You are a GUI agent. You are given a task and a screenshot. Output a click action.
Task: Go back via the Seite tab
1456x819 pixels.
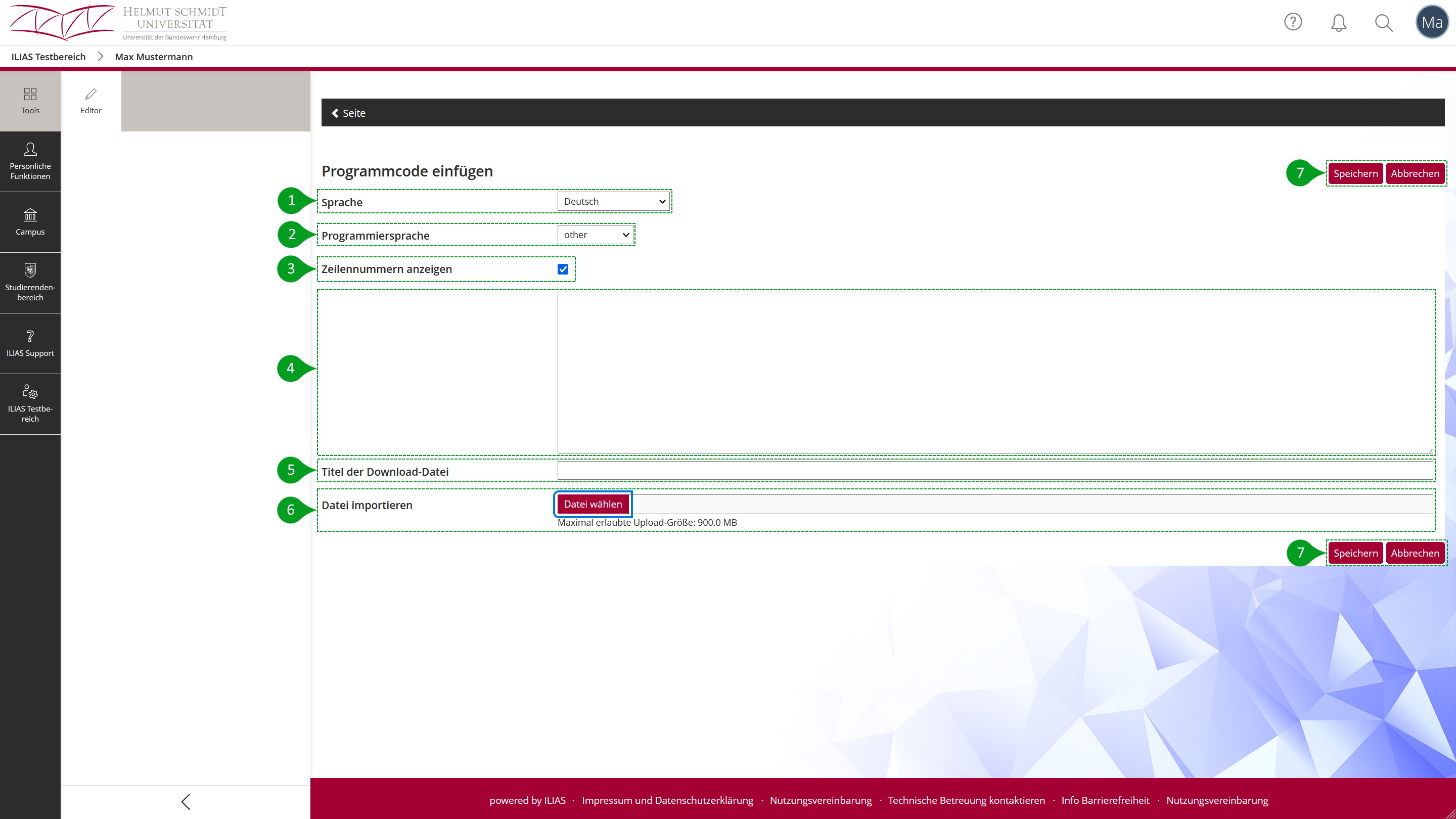(349, 113)
